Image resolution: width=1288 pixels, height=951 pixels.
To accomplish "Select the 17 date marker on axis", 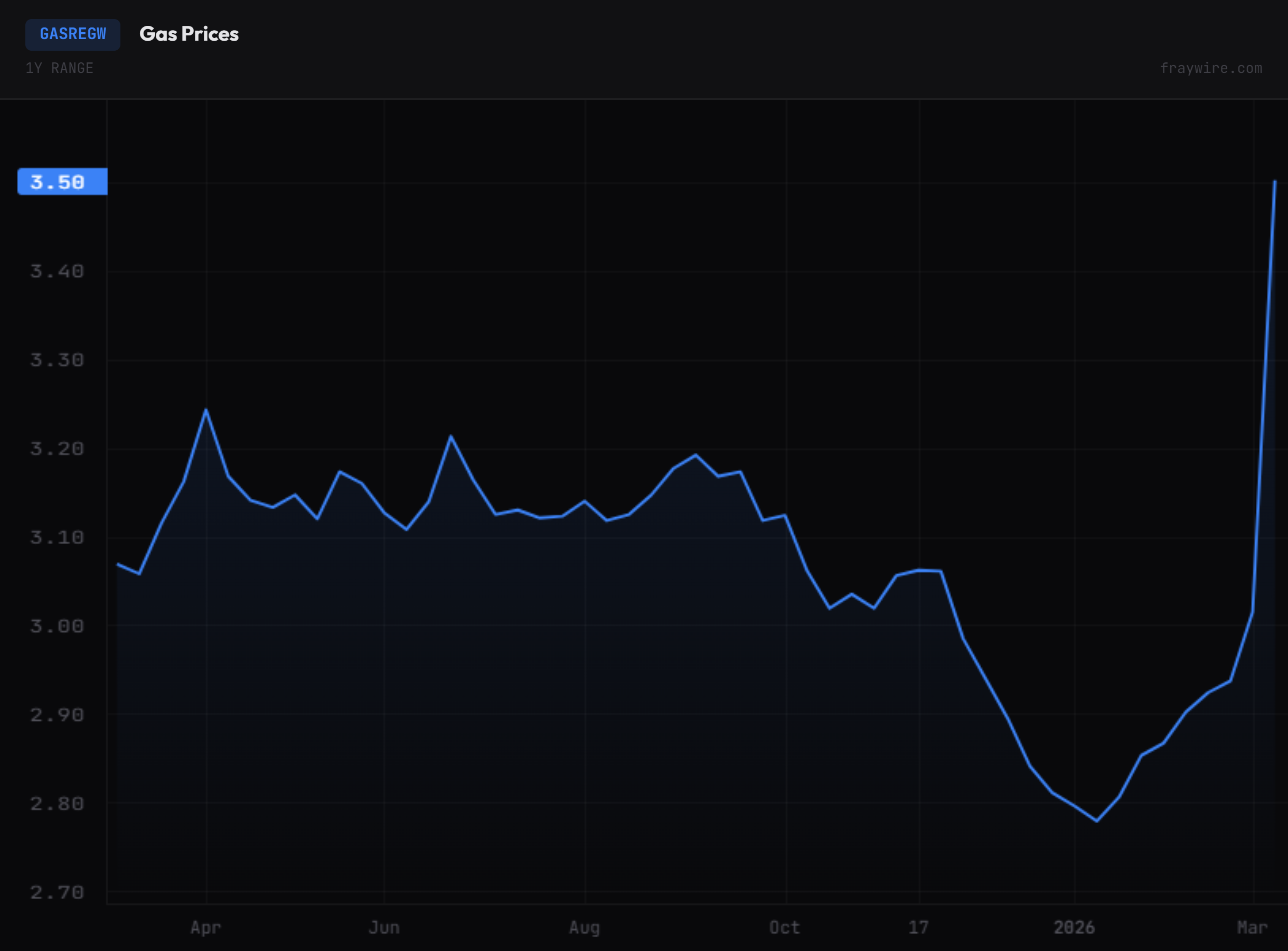I will click(x=918, y=927).
